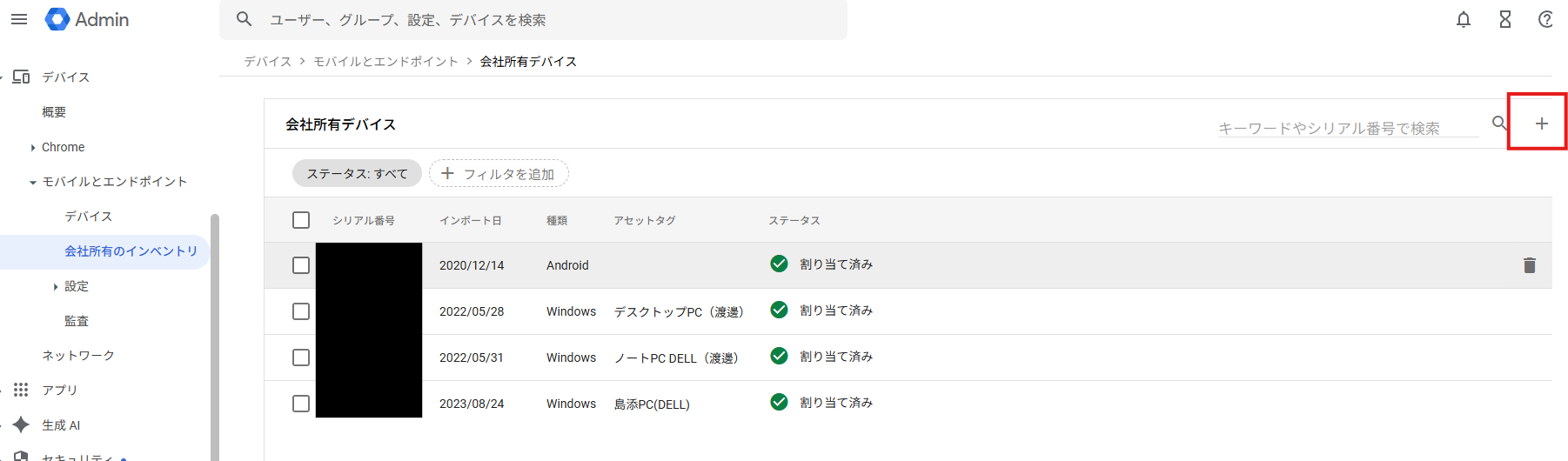The width and height of the screenshot is (1568, 461).
Task: Collapse the モバイルとエンドポイント section
Action: click(x=33, y=183)
